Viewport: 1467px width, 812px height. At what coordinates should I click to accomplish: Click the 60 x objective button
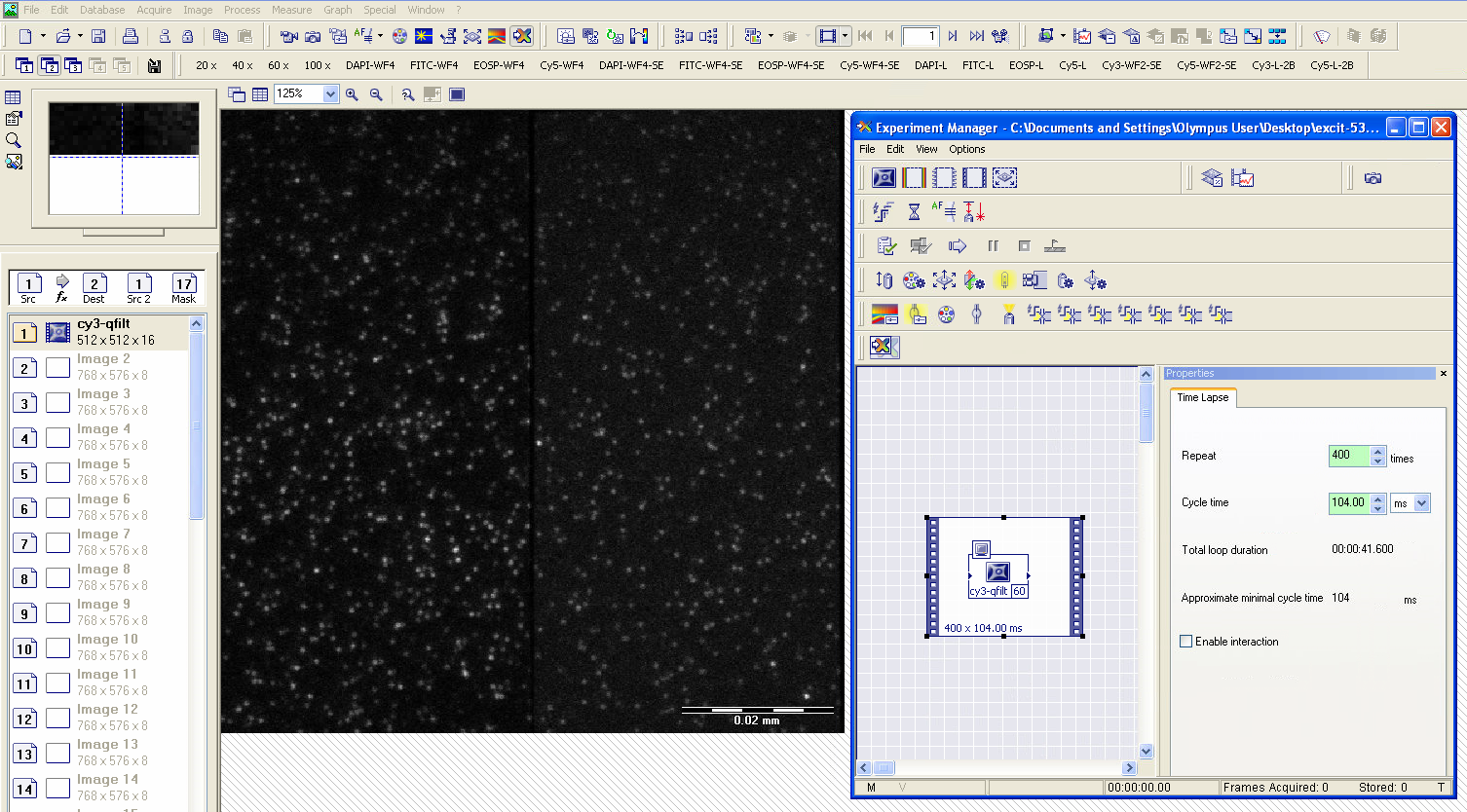pyautogui.click(x=279, y=65)
